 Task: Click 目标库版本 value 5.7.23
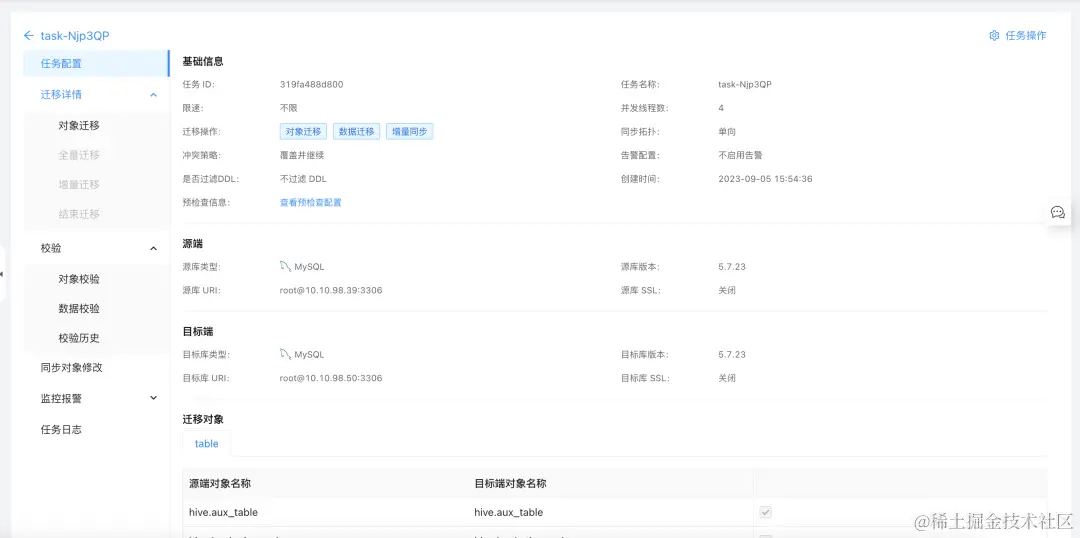coord(732,355)
